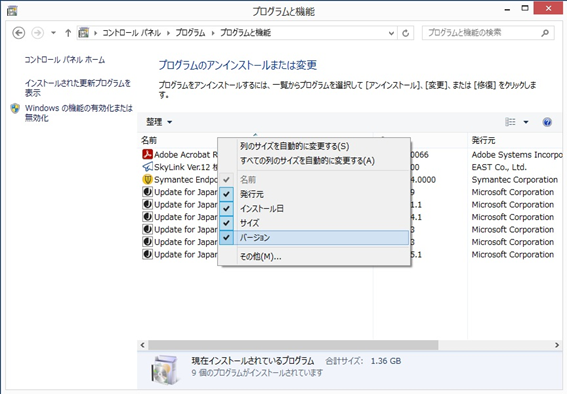Maximize the プログラムと機能 window
Viewport: 567px width, 394px height.
click(x=525, y=8)
